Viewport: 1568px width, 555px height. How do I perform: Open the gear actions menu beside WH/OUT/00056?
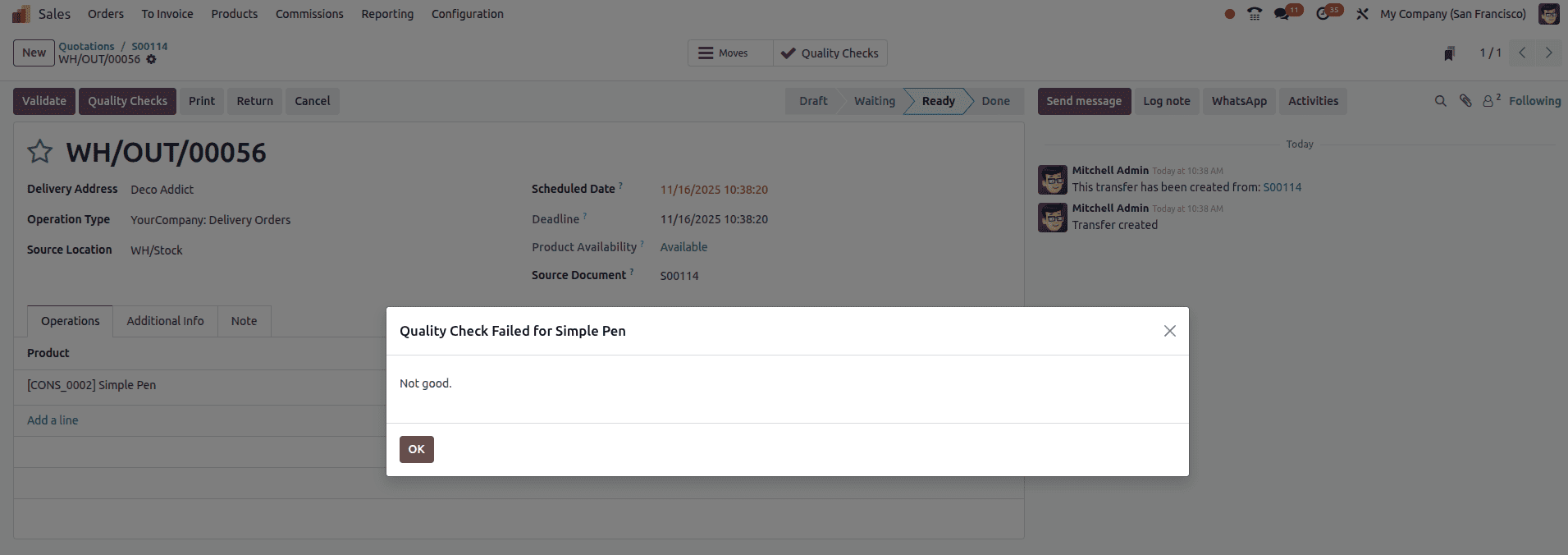151,59
